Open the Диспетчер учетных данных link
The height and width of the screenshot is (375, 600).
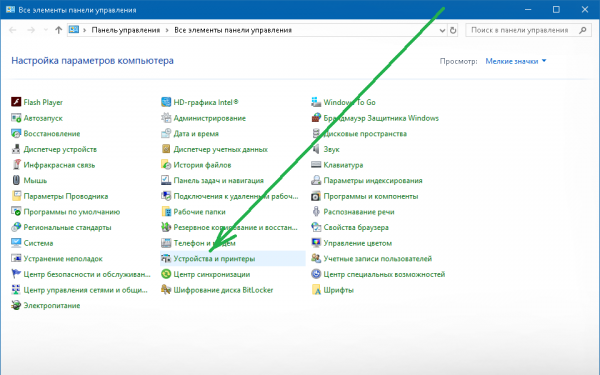pyautogui.click(x=220, y=149)
